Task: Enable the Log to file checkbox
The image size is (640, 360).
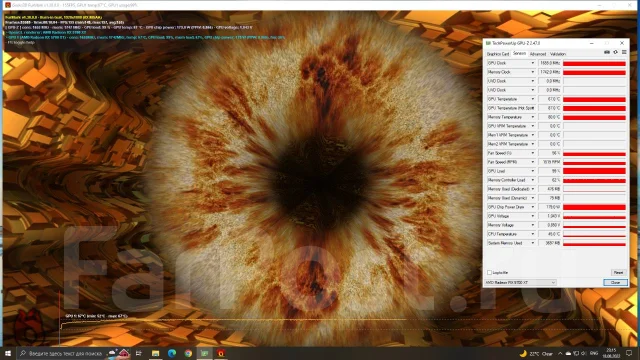Action: coord(489,272)
